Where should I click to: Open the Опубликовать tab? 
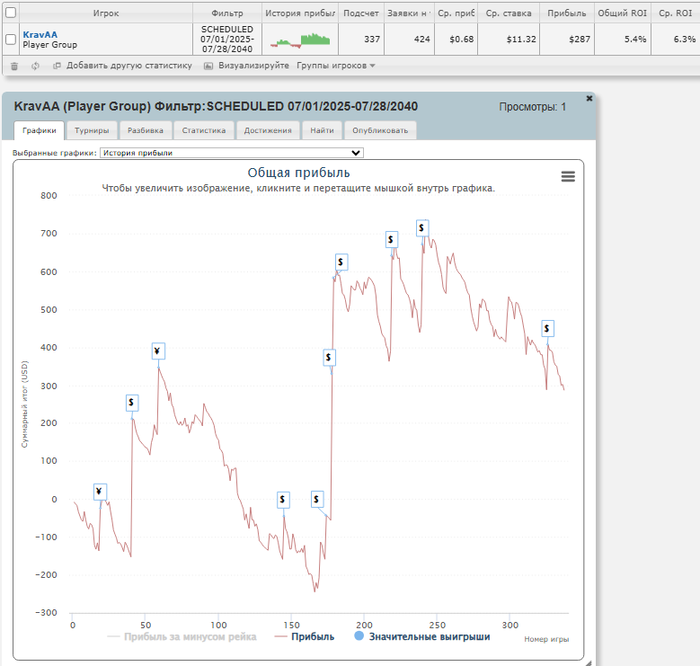[380, 130]
